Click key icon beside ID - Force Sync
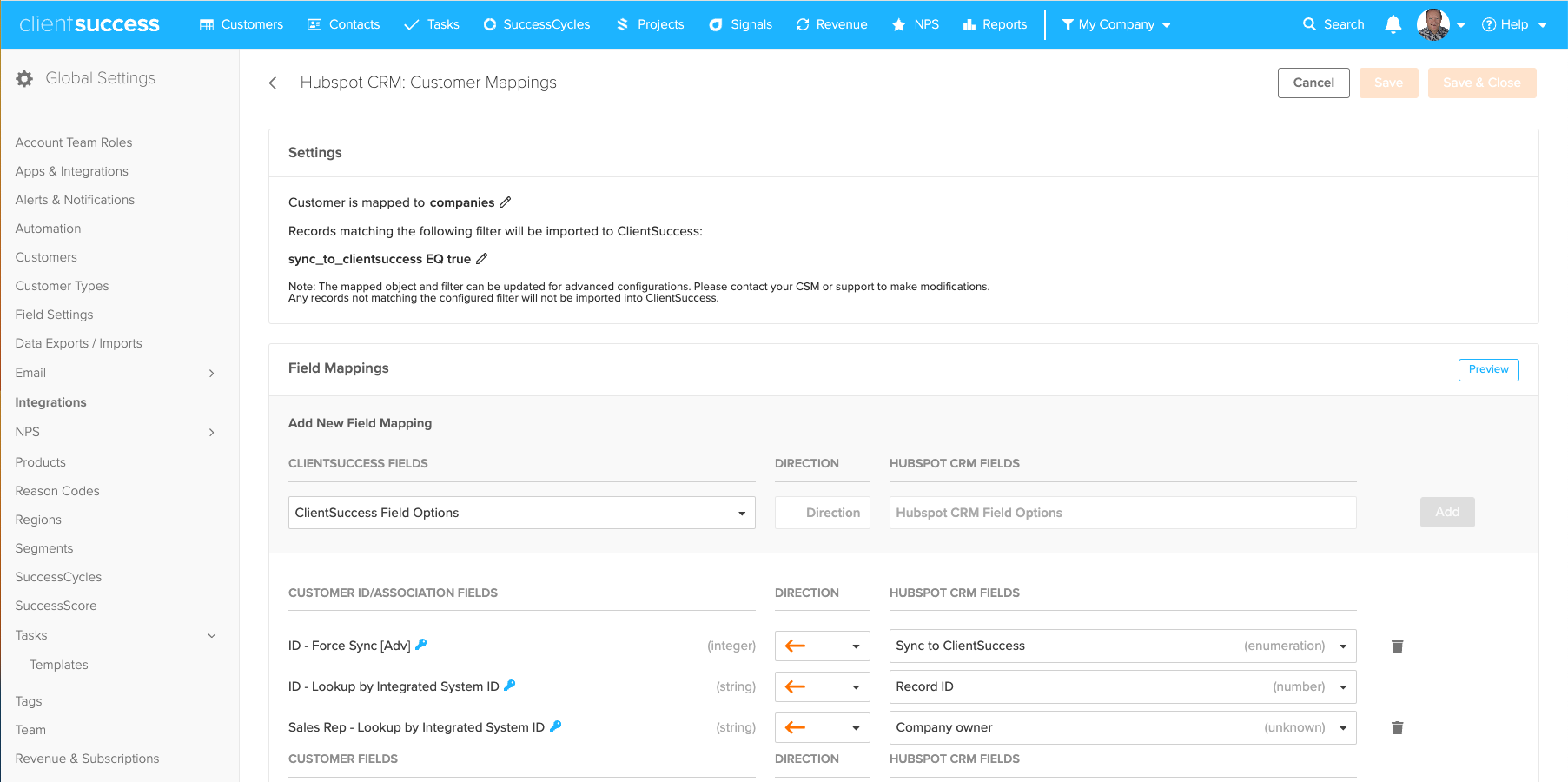The image size is (1568, 782). coord(421,644)
